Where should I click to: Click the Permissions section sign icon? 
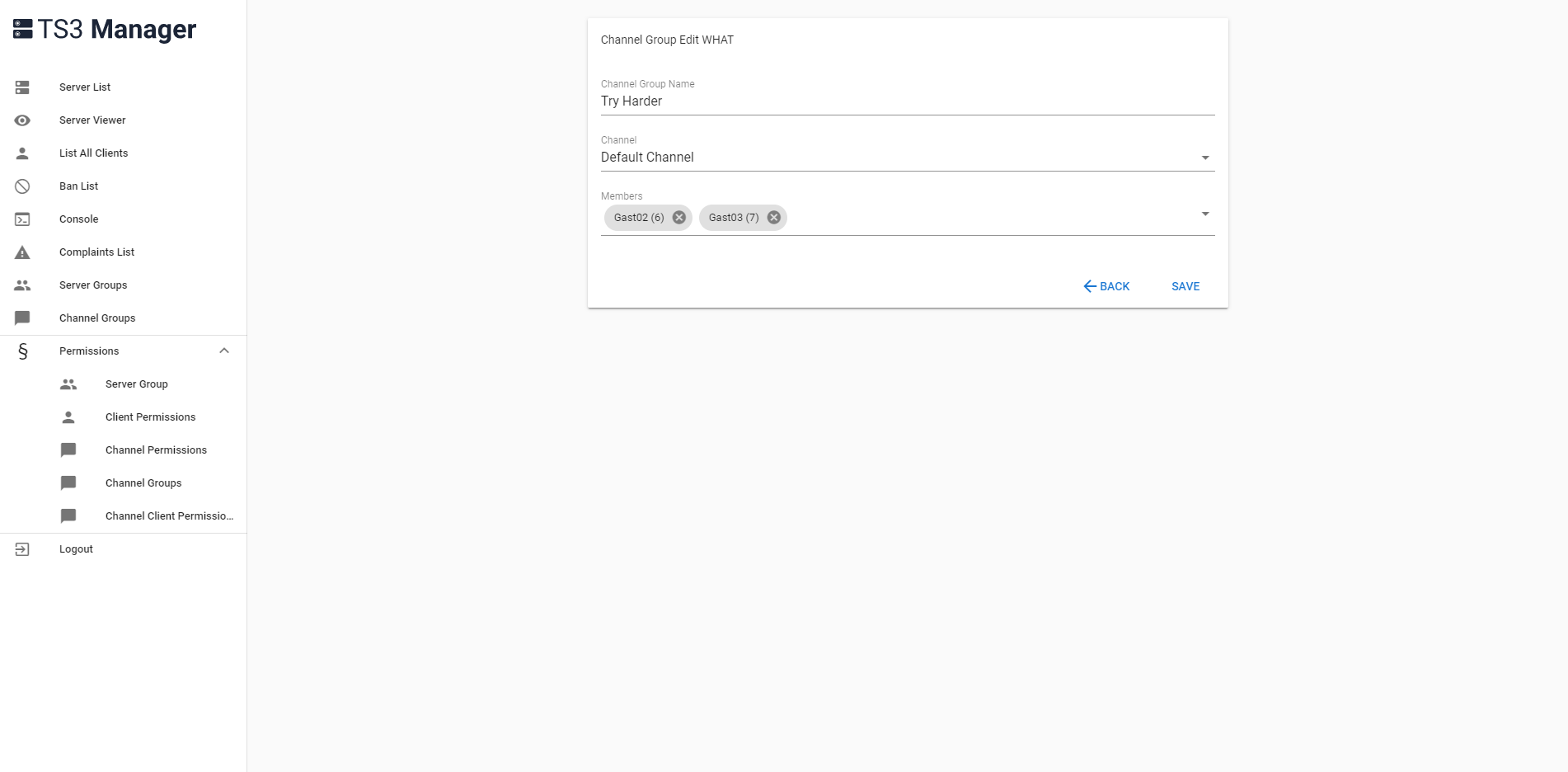pos(22,351)
